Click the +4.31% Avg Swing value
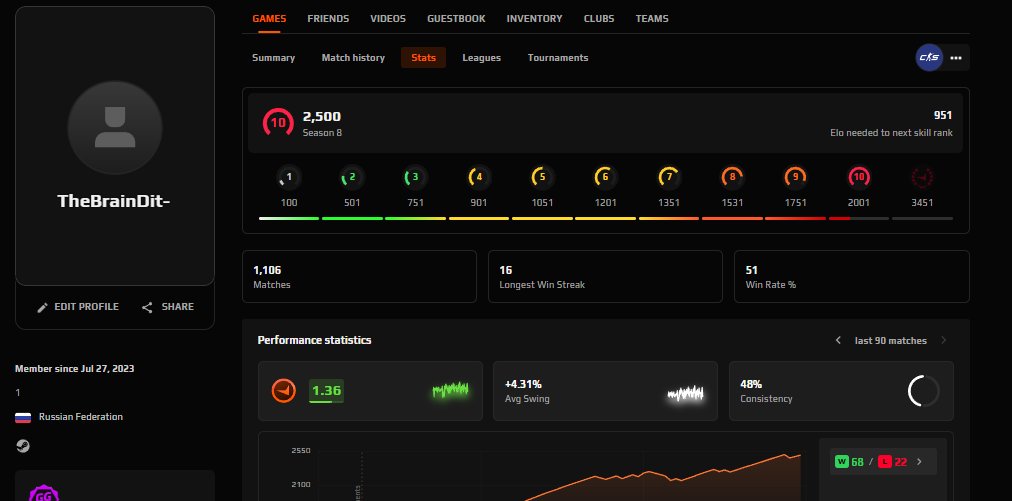This screenshot has width=1012, height=501. pos(523,384)
